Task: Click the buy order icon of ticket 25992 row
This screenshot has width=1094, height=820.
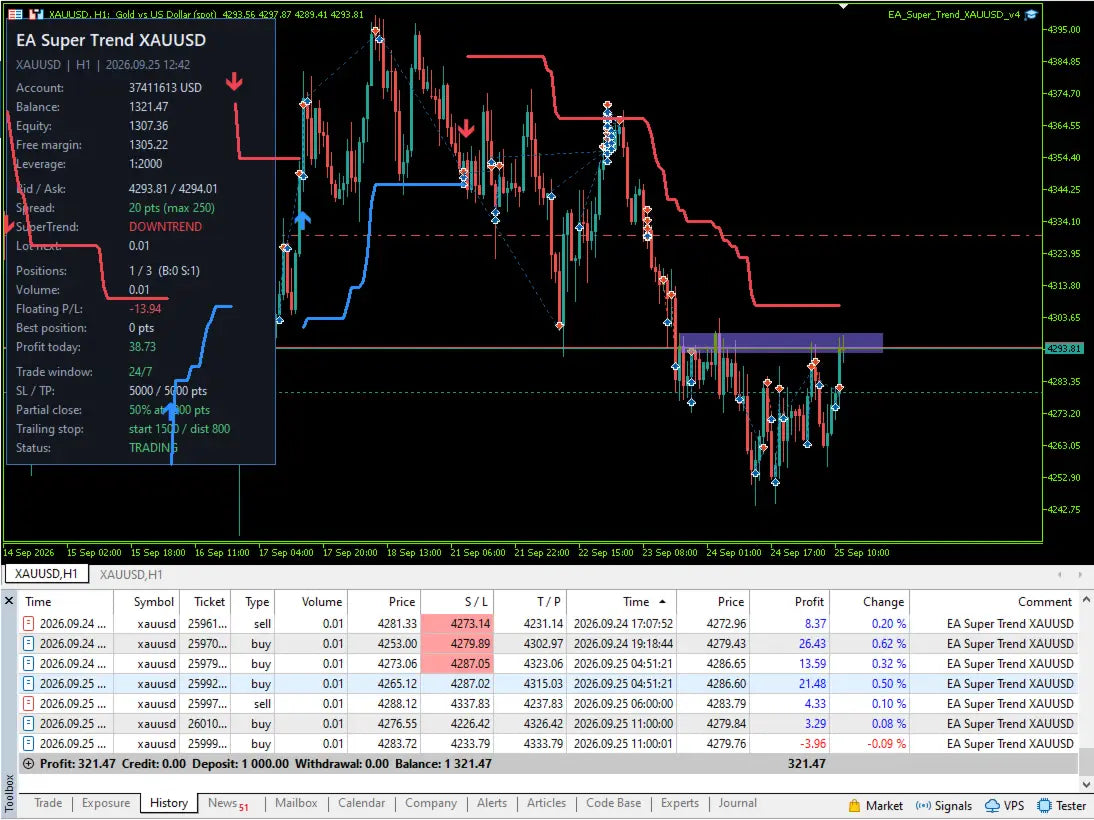Action: [x=29, y=683]
